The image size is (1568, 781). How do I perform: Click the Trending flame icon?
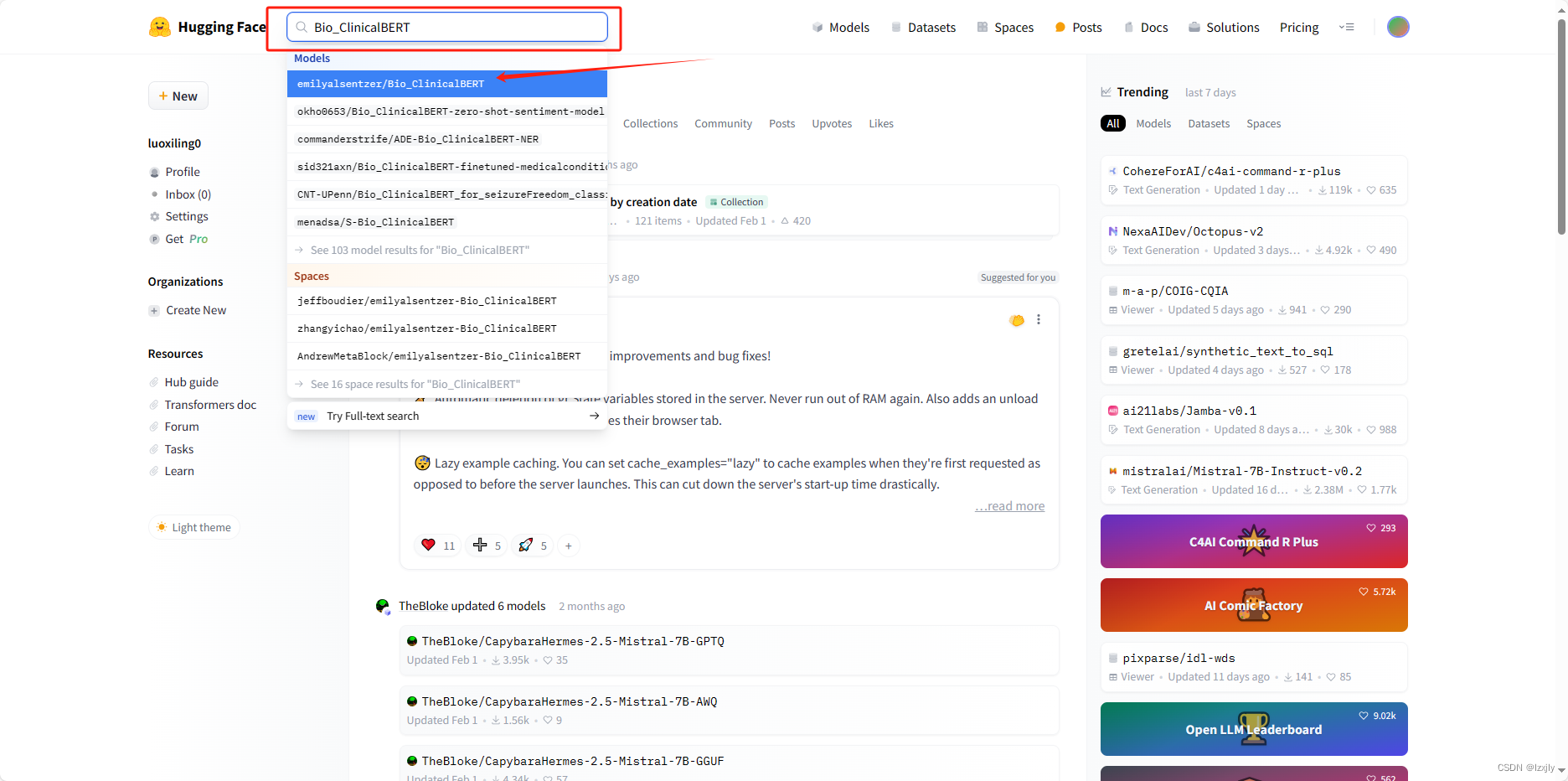(1107, 91)
